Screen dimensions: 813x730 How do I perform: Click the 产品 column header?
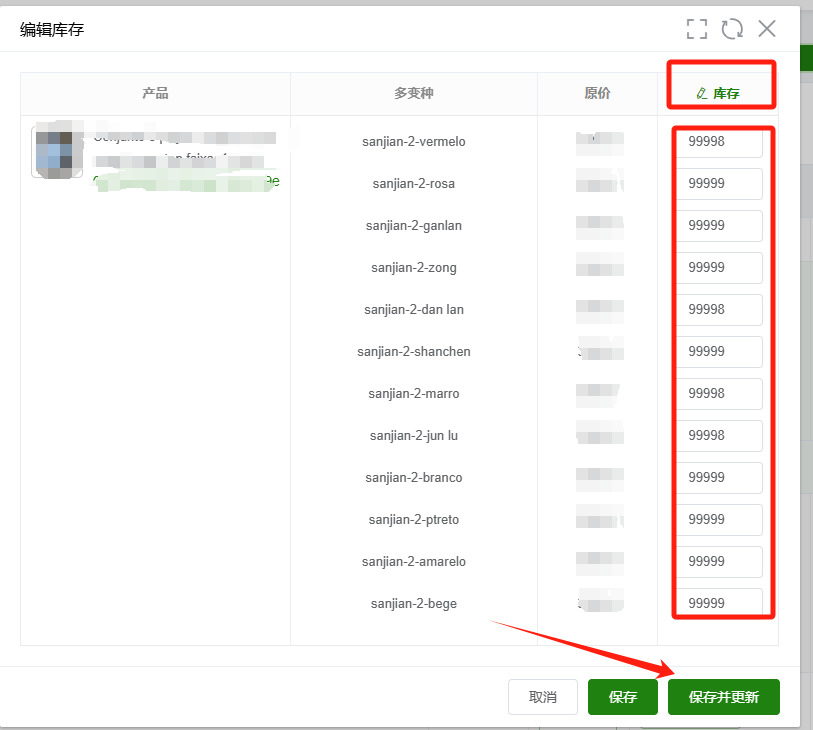click(155, 93)
